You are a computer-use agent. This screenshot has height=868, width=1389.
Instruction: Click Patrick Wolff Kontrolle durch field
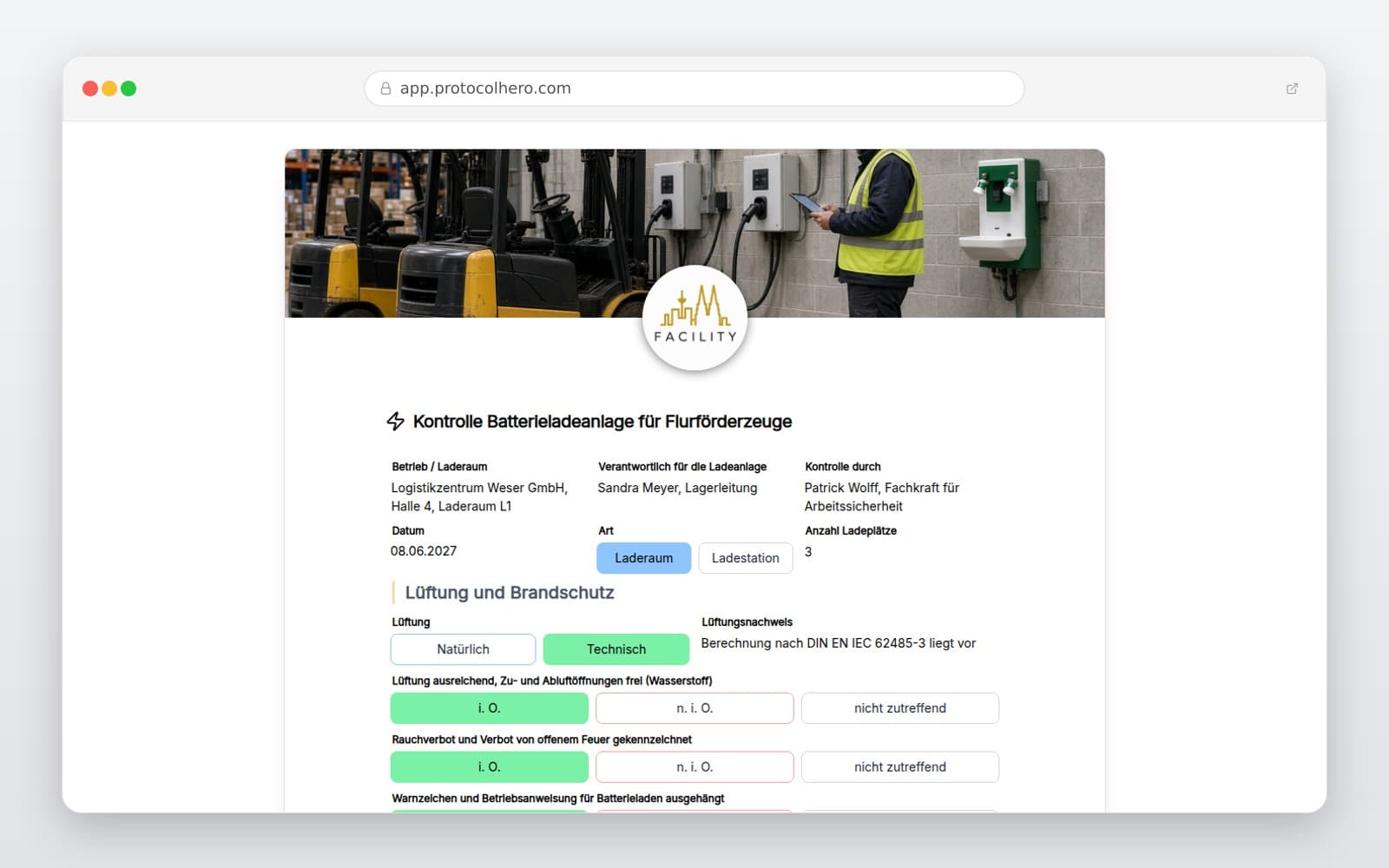tap(882, 497)
